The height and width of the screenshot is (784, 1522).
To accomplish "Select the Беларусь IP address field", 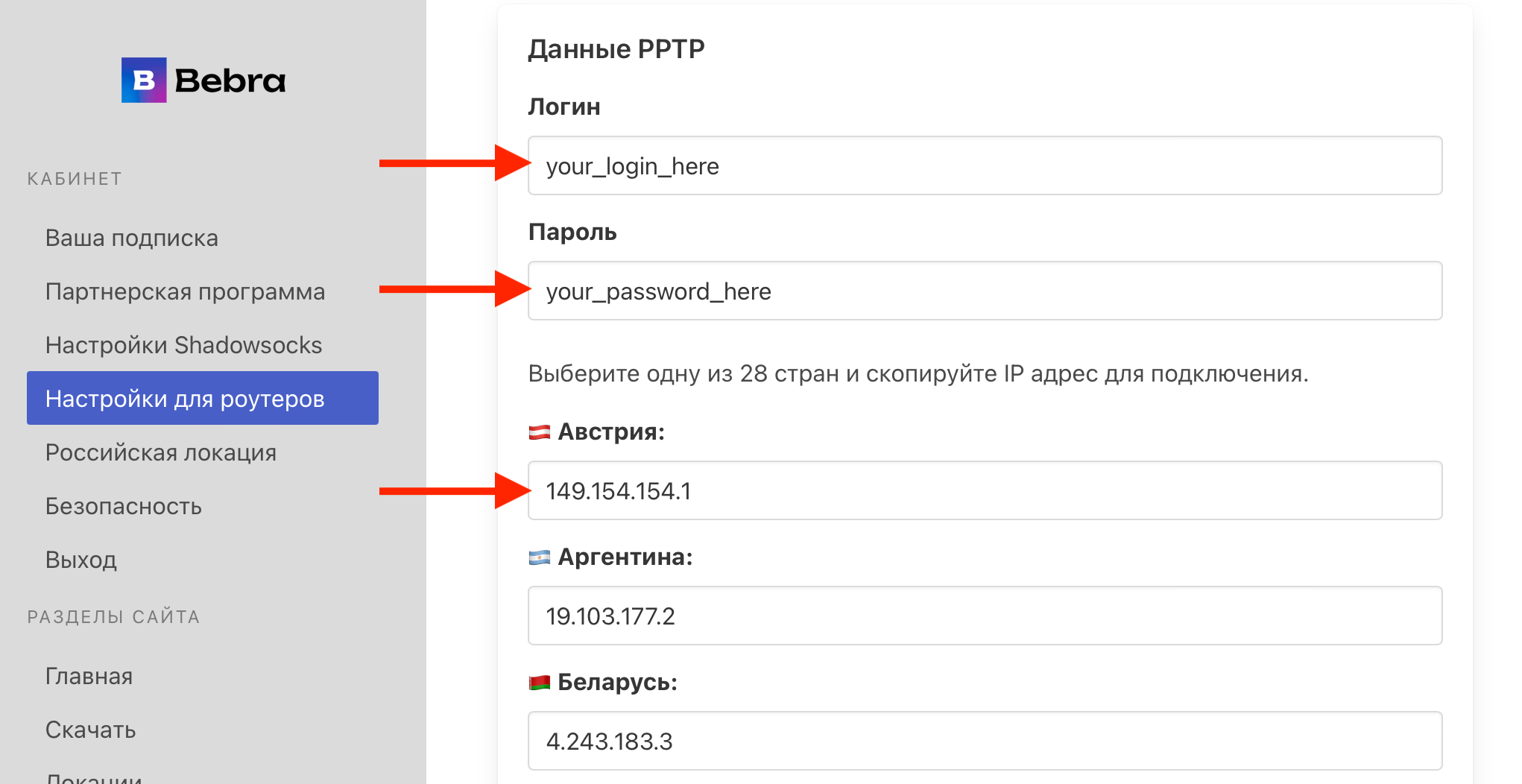I will [985, 742].
